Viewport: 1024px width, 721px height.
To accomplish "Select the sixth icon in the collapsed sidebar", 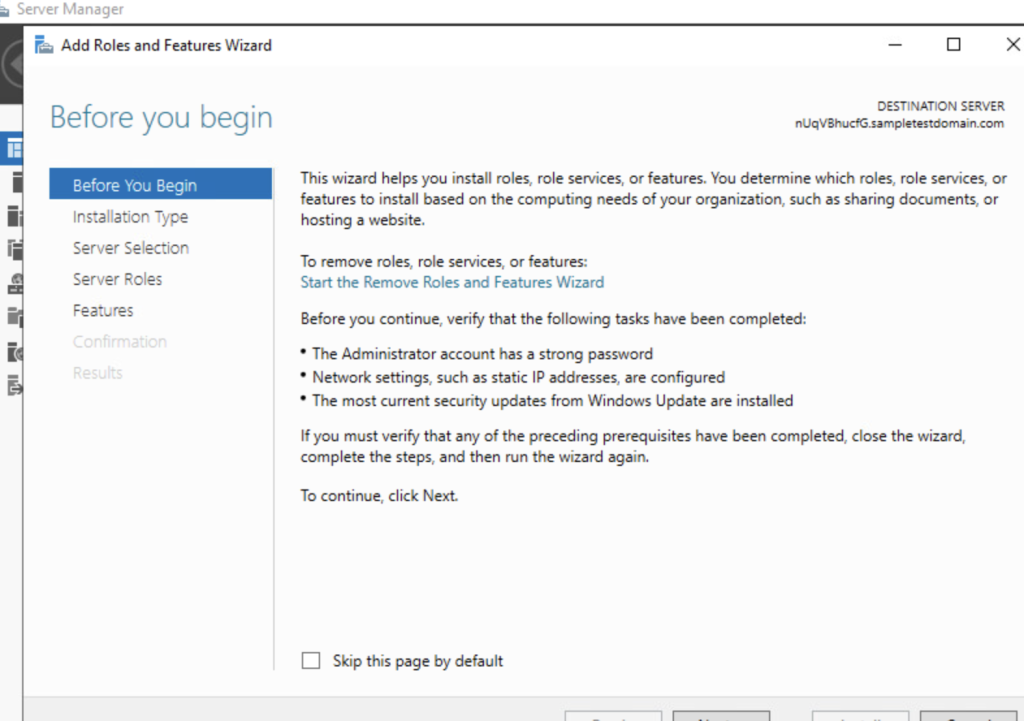I will coord(14,317).
